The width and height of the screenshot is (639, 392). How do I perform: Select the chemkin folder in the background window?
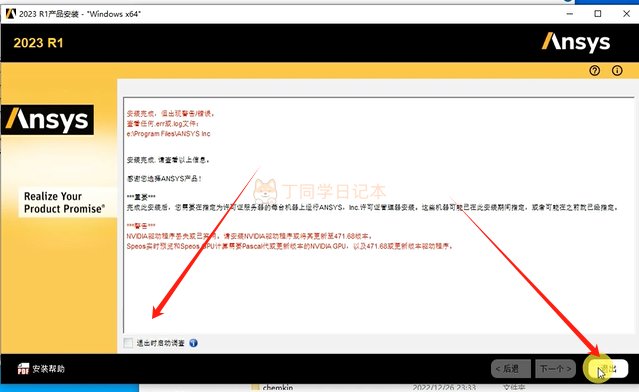[272, 388]
